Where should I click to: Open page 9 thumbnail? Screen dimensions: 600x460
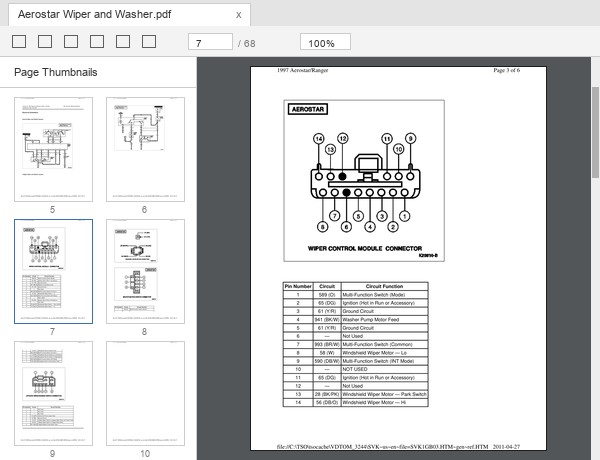coord(54,393)
